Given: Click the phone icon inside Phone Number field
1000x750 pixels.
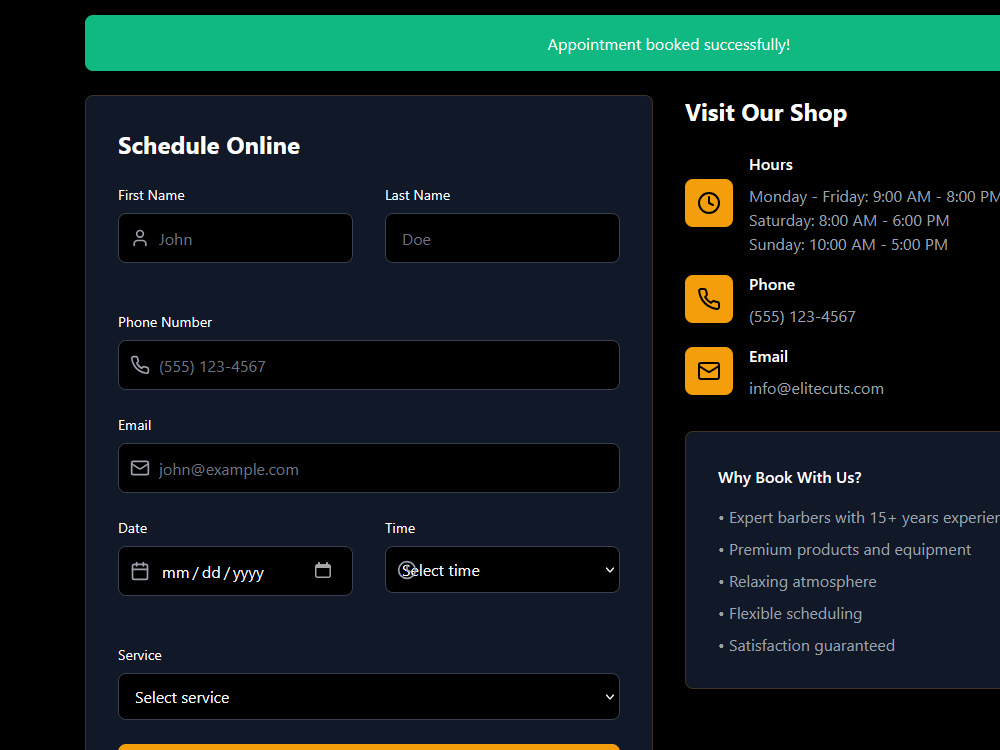Looking at the screenshot, I should tap(140, 365).
